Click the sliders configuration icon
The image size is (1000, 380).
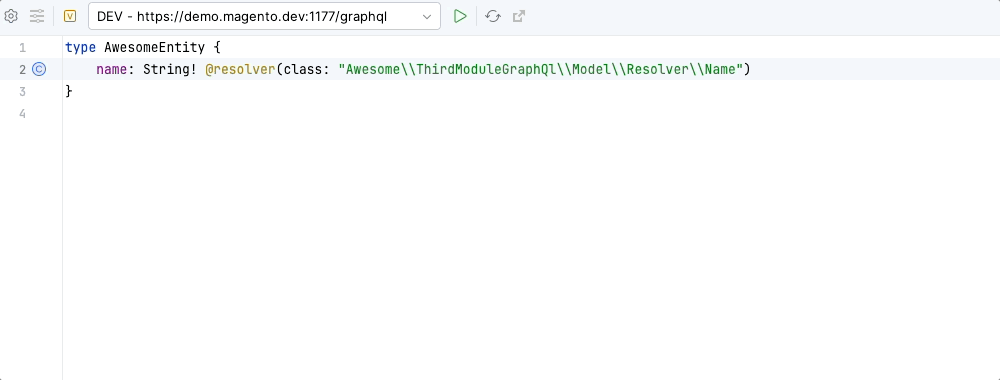tap(37, 17)
